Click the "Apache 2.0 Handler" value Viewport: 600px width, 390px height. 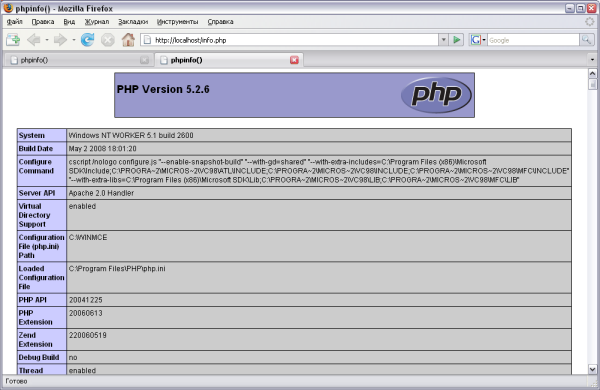tap(101, 193)
